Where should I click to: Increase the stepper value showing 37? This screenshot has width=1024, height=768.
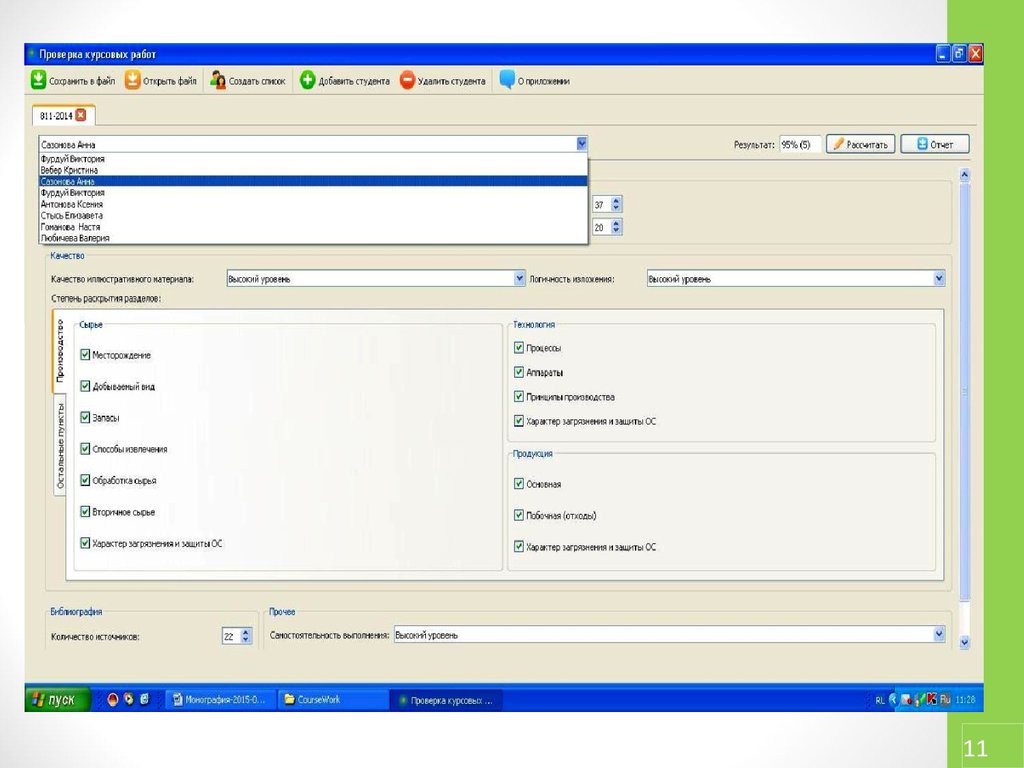[616, 200]
